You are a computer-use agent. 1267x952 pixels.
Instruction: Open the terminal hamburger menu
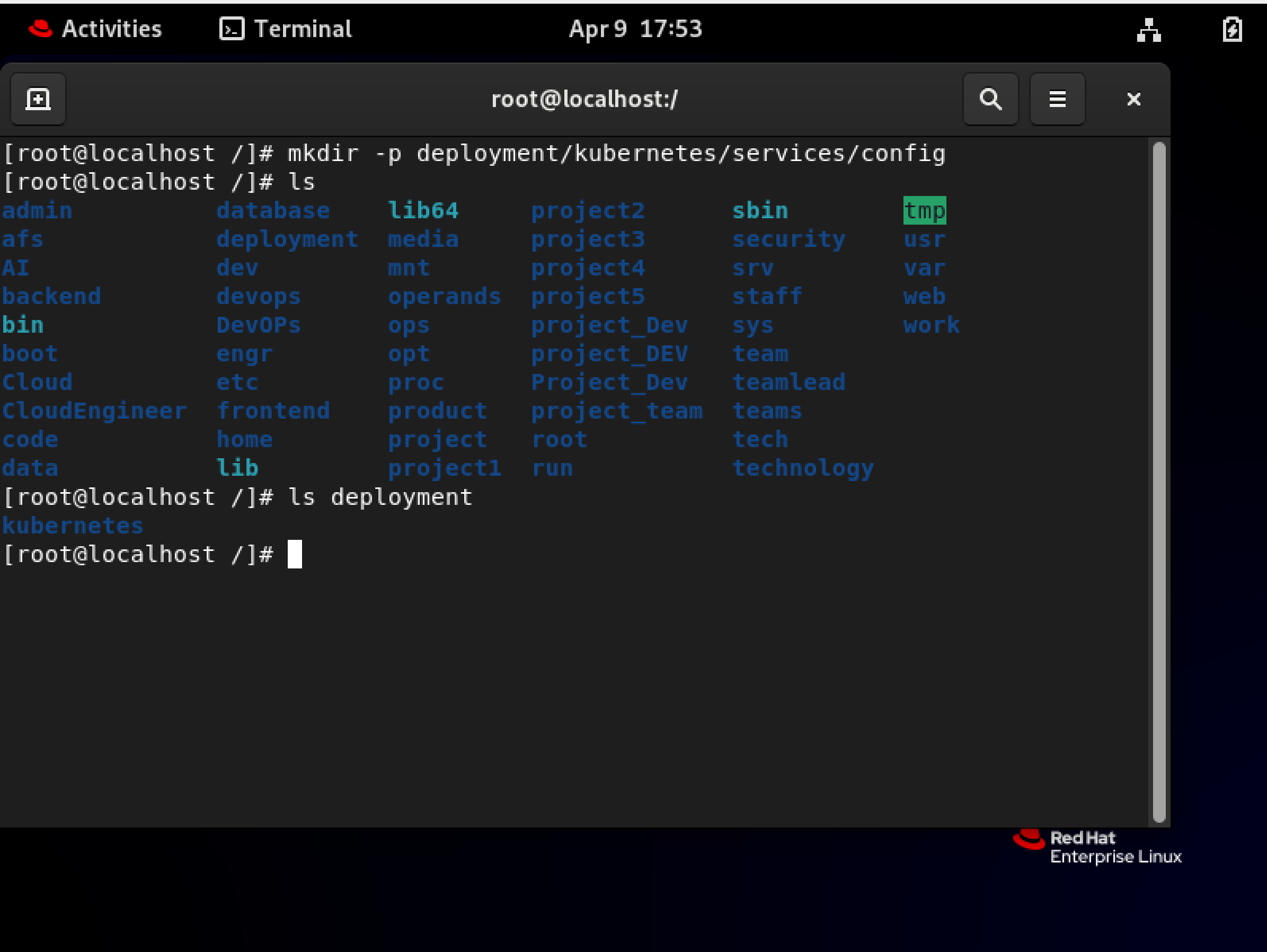click(x=1057, y=99)
